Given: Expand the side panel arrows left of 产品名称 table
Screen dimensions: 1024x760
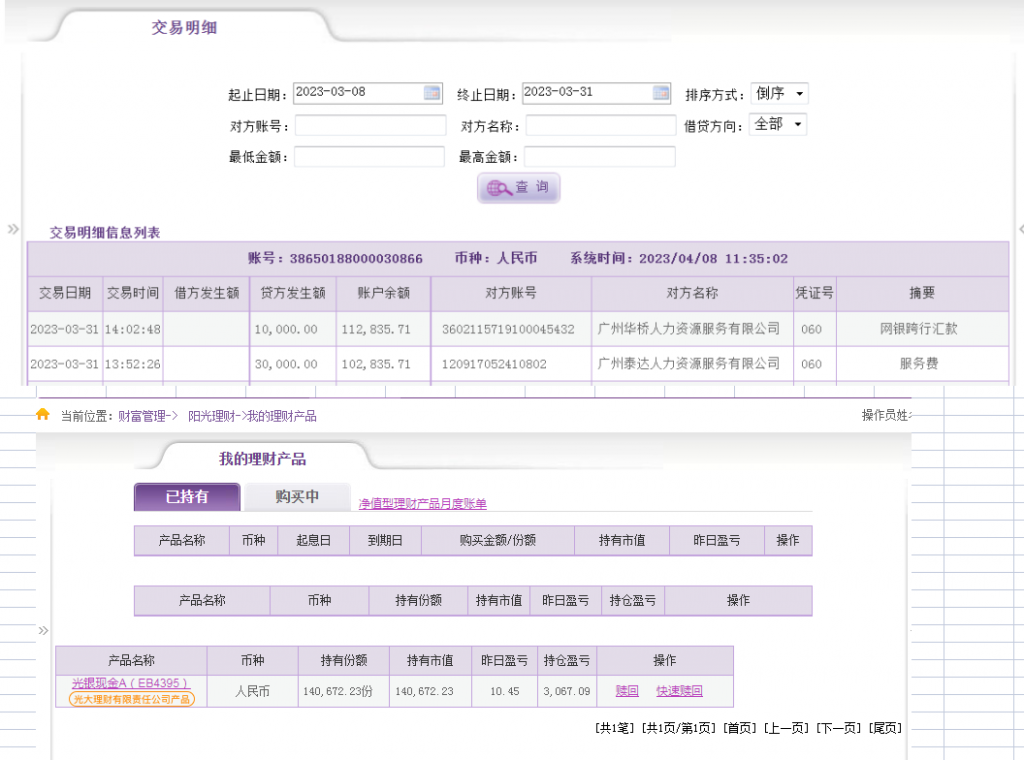Looking at the screenshot, I should point(44,631).
